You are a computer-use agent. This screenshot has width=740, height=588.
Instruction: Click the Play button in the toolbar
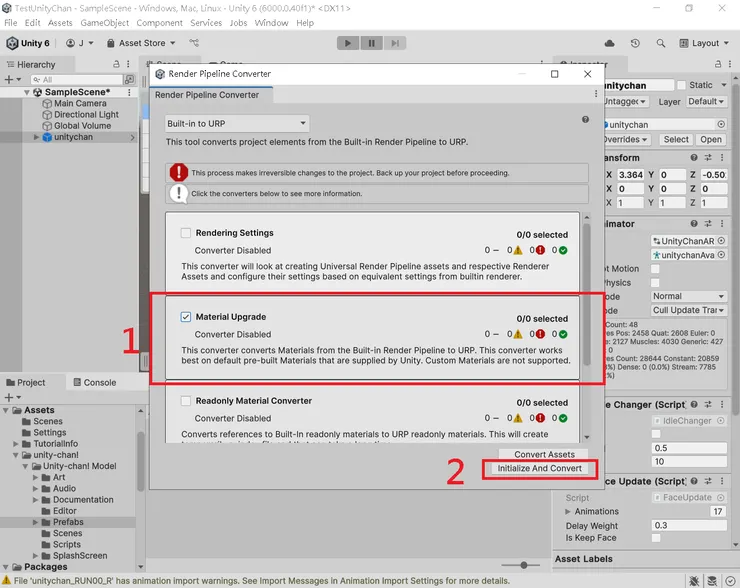348,43
